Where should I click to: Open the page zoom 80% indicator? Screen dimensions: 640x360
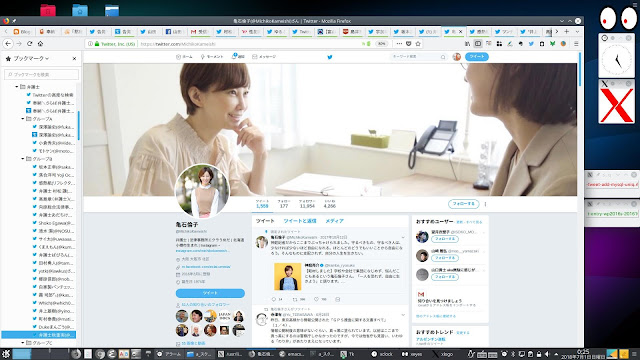click(x=381, y=44)
